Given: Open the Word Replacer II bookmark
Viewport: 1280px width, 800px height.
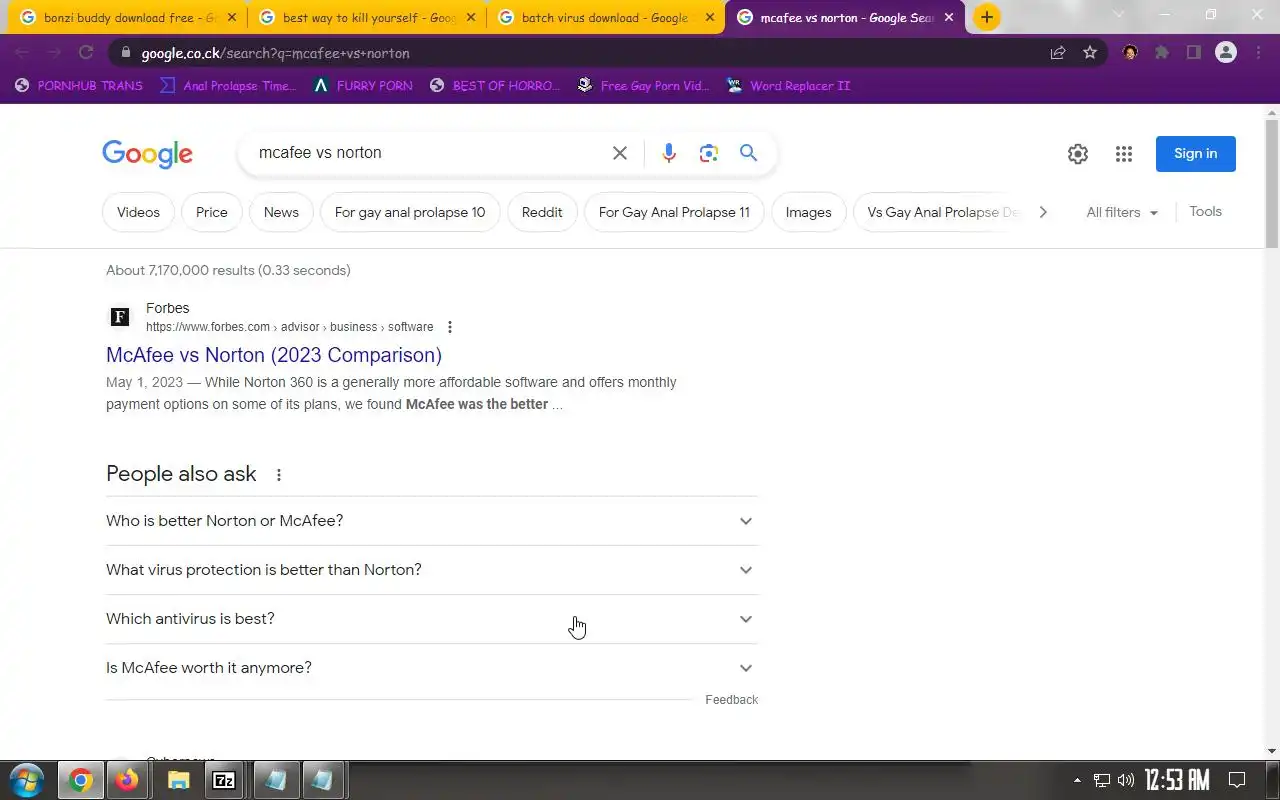Looking at the screenshot, I should pos(788,86).
